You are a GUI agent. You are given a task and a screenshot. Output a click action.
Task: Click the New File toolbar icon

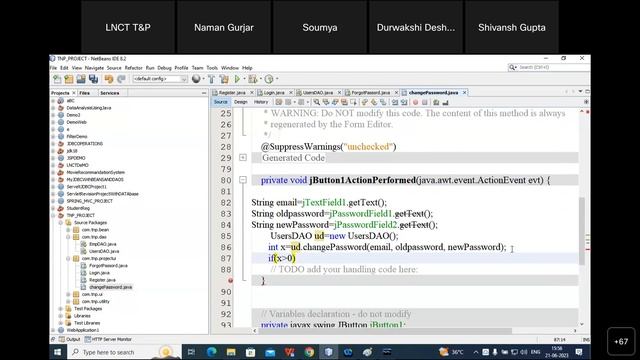point(57,79)
